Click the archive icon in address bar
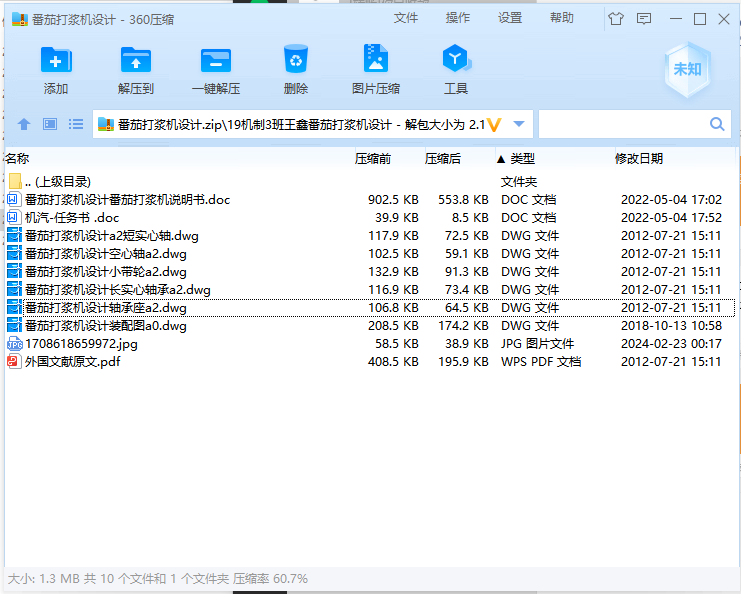Image resolution: width=741 pixels, height=594 pixels. (x=106, y=124)
